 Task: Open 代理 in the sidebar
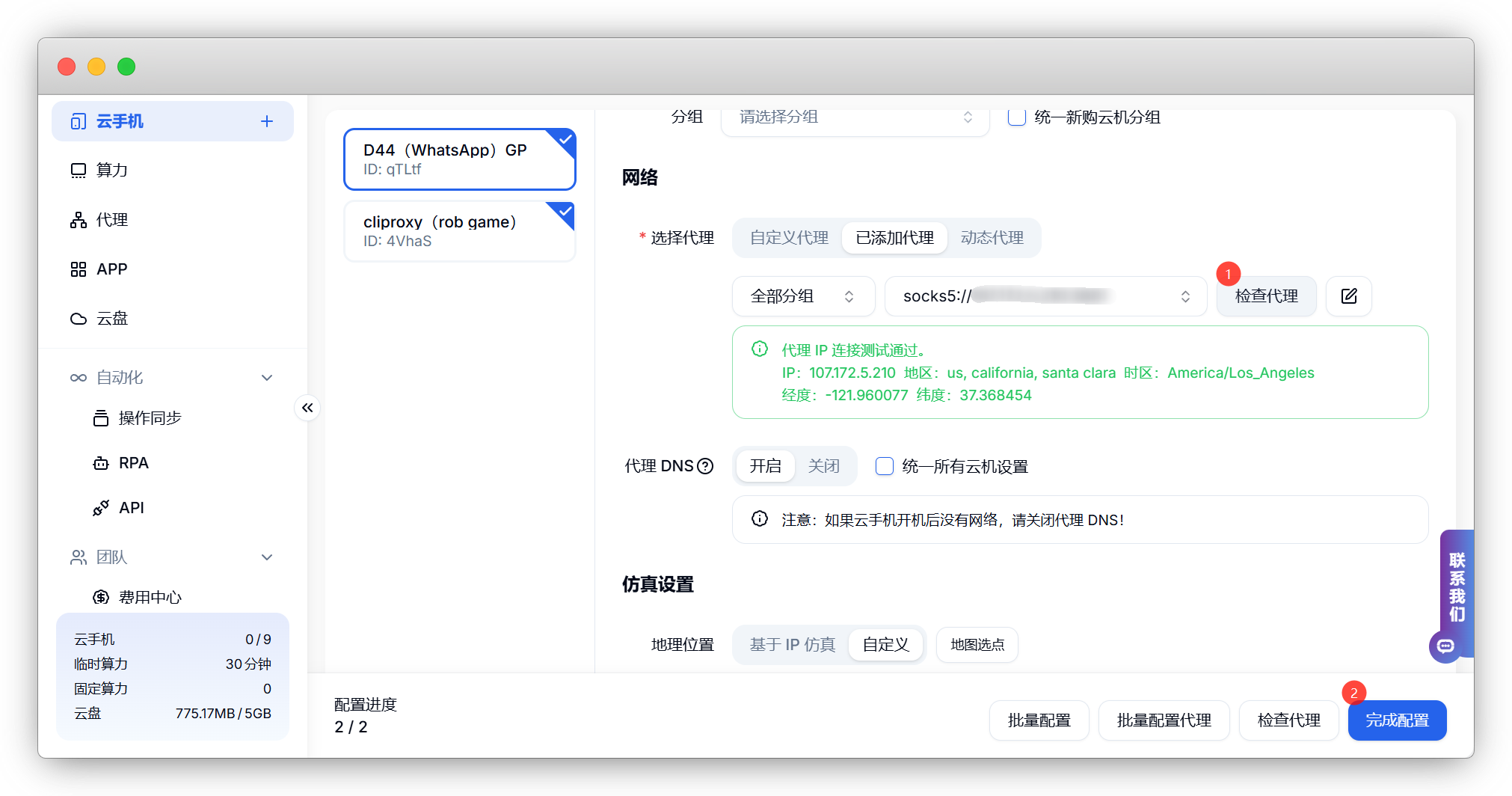(173, 220)
